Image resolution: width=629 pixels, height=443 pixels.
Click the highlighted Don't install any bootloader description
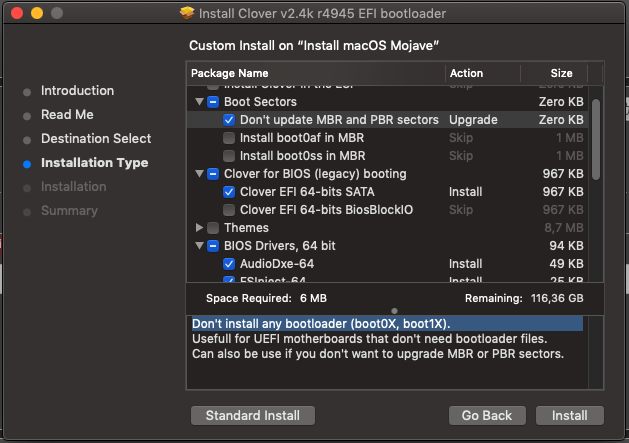tap(387, 324)
